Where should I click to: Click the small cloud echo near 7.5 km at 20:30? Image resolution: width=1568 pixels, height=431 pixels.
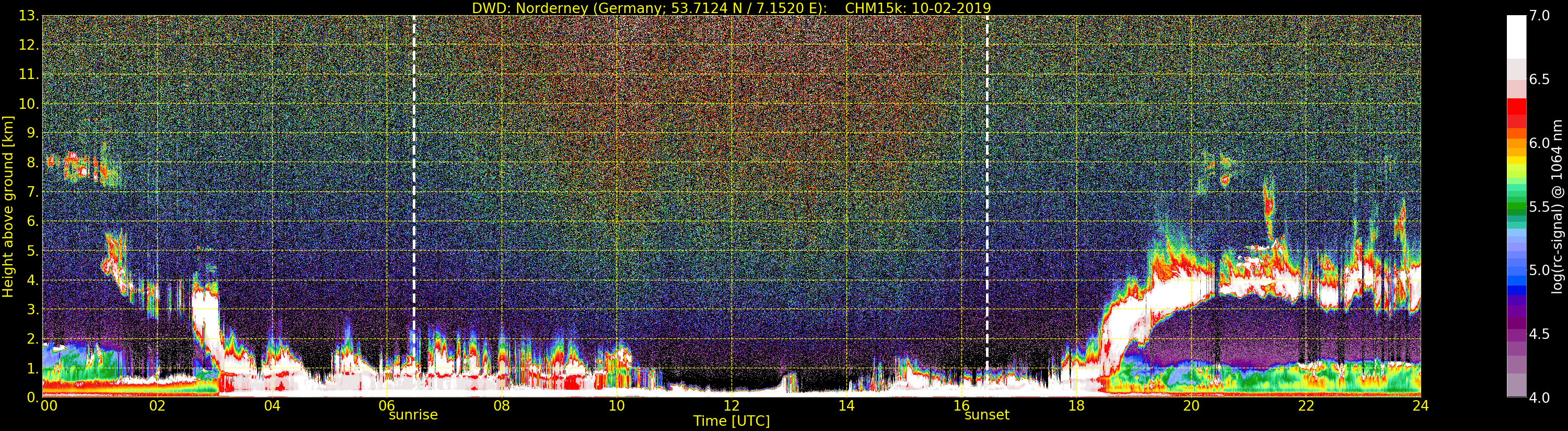pyautogui.click(x=1224, y=179)
